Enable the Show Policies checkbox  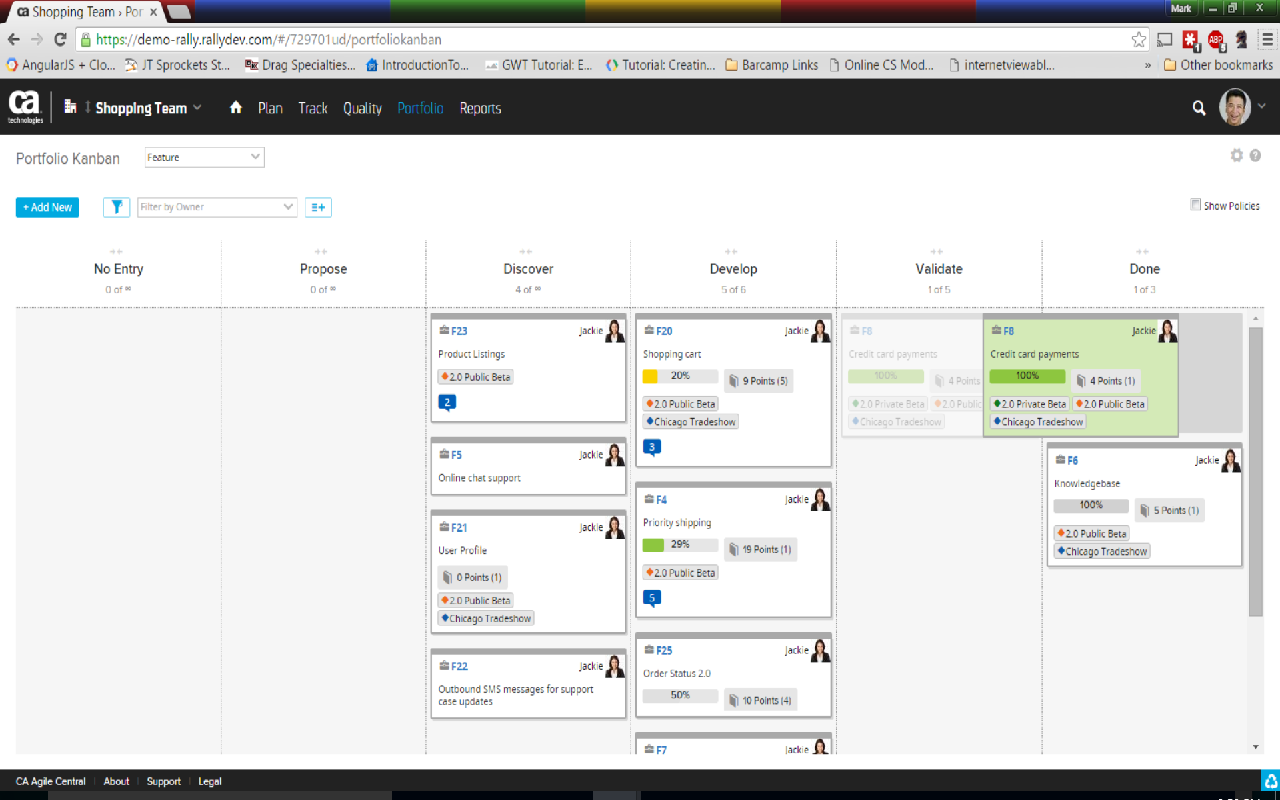point(1196,205)
